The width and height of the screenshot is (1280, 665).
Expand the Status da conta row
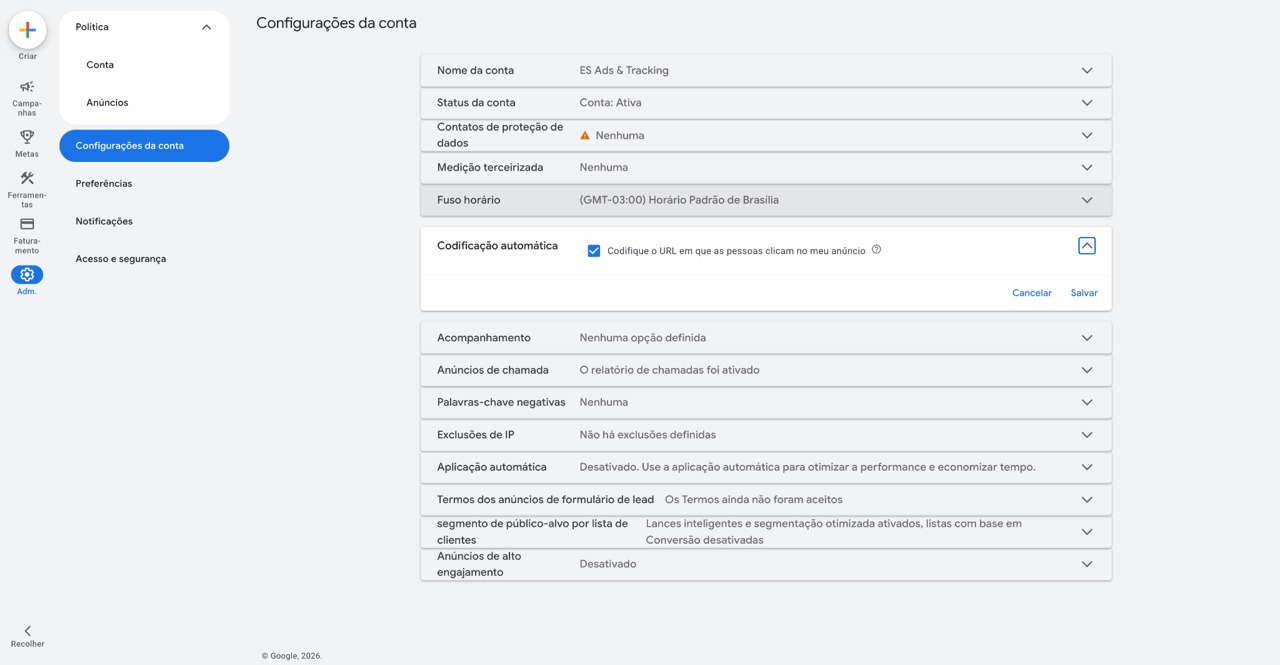pyautogui.click(x=766, y=103)
